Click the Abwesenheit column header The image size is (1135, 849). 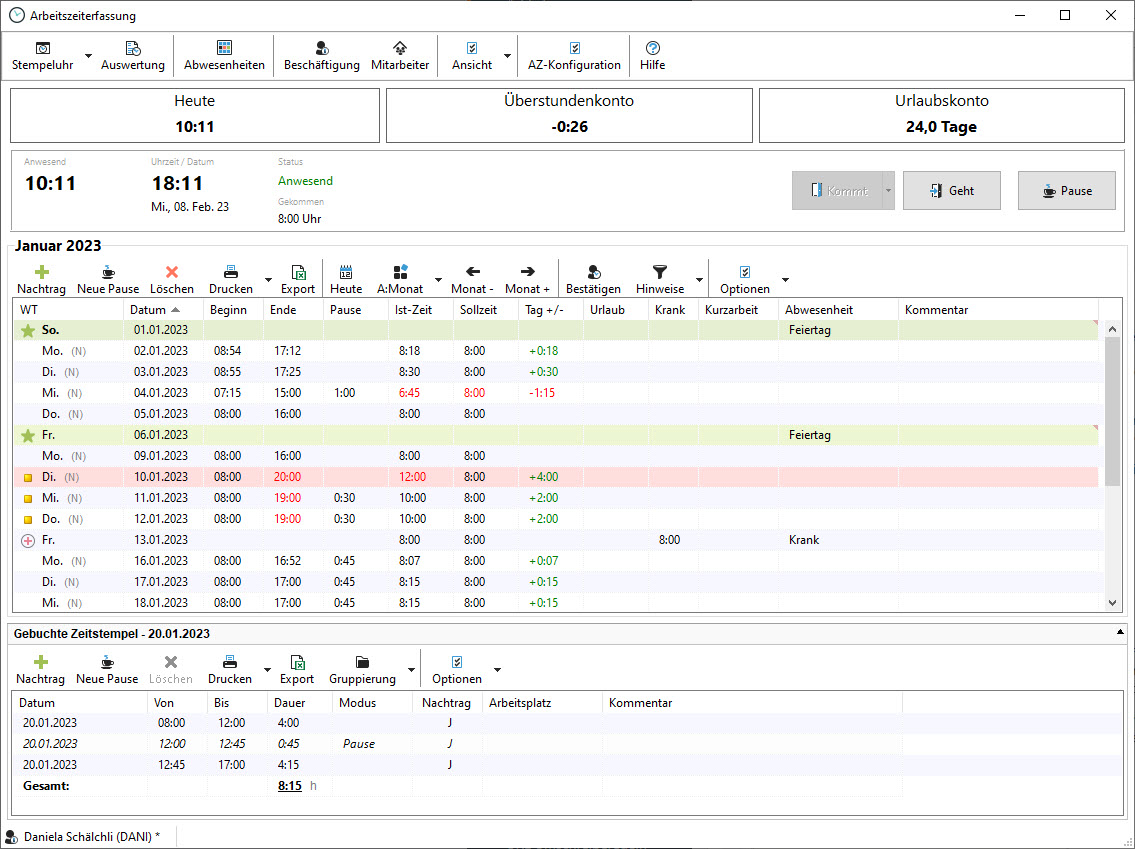point(838,310)
